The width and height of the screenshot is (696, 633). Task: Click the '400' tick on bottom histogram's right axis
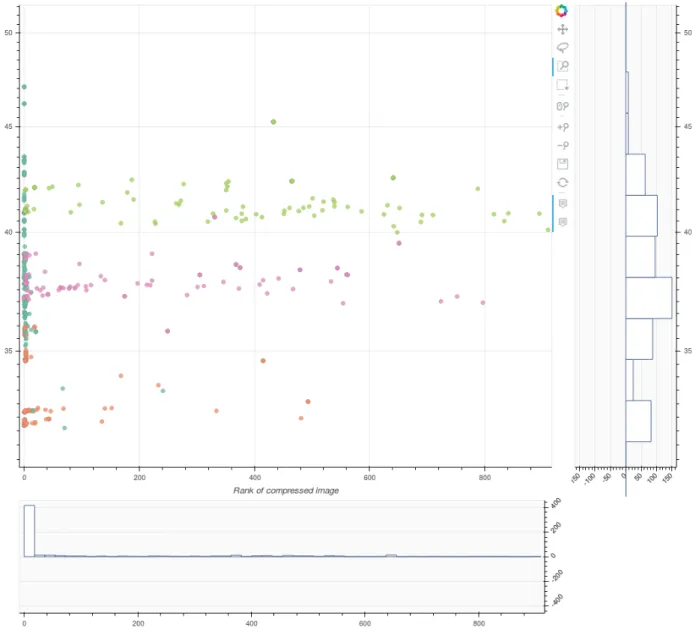click(x=556, y=503)
